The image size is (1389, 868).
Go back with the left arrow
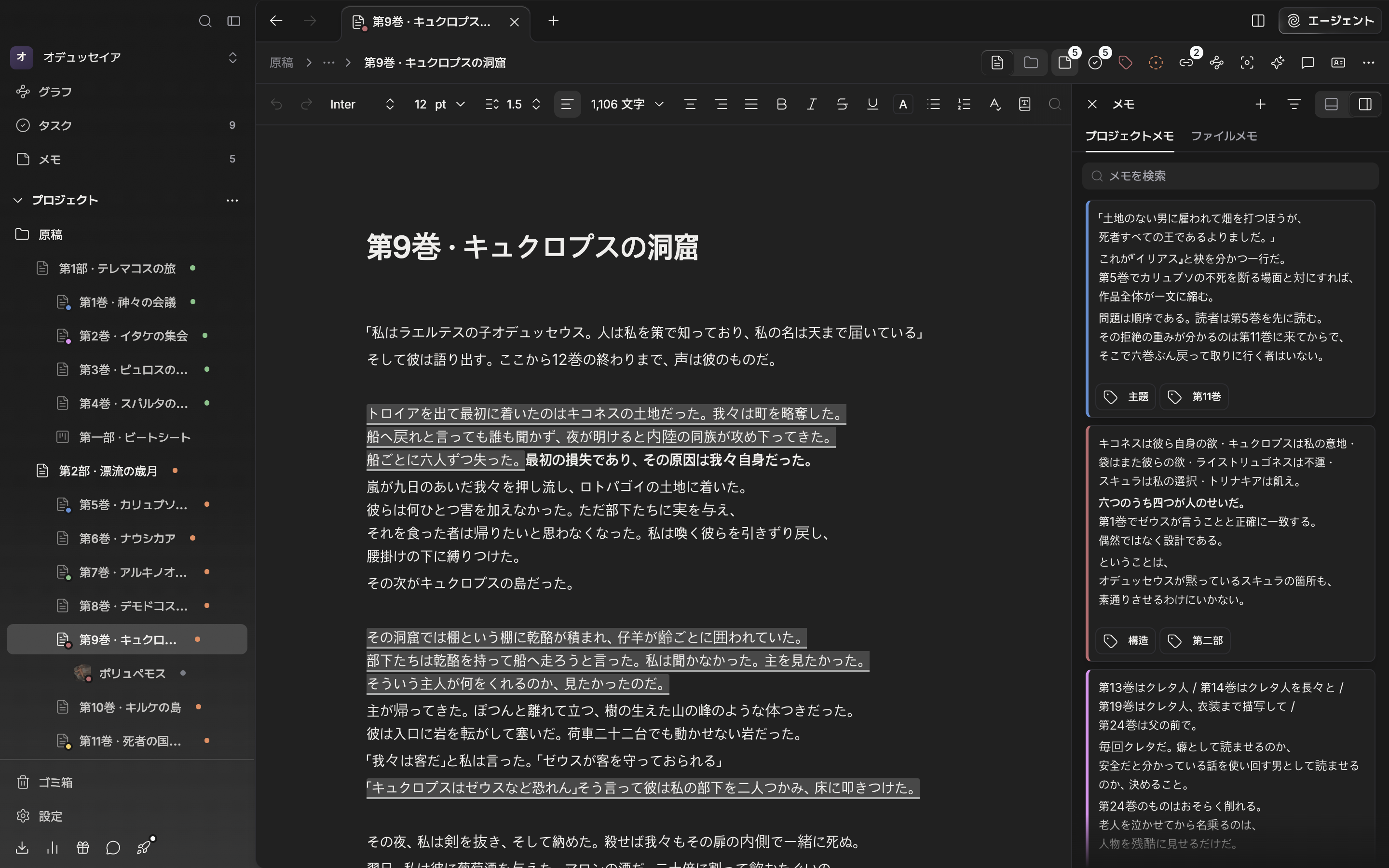click(276, 21)
